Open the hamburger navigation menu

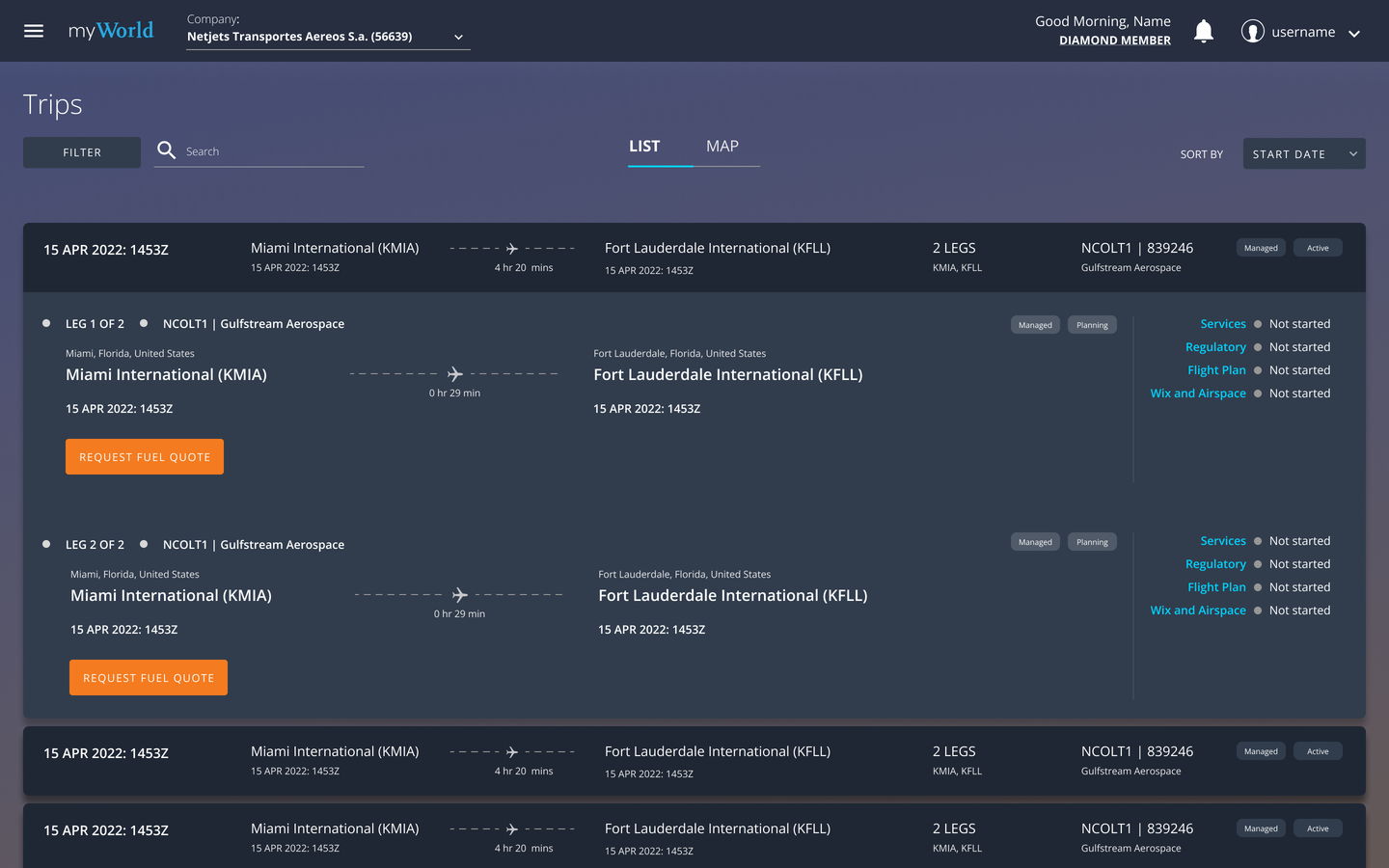[34, 31]
